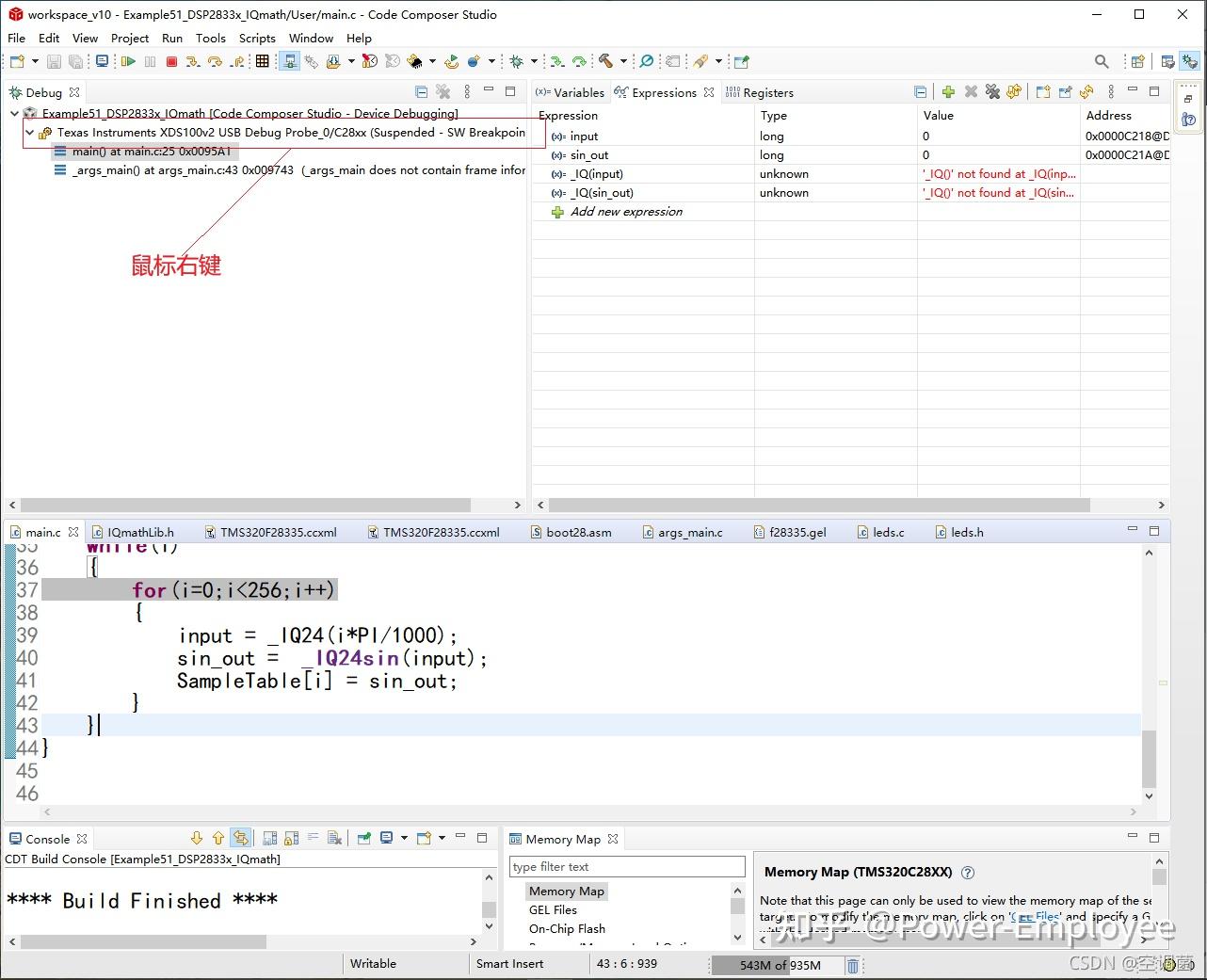1207x980 pixels.
Task: Run garbage collector trash icon
Action: pyautogui.click(x=852, y=965)
